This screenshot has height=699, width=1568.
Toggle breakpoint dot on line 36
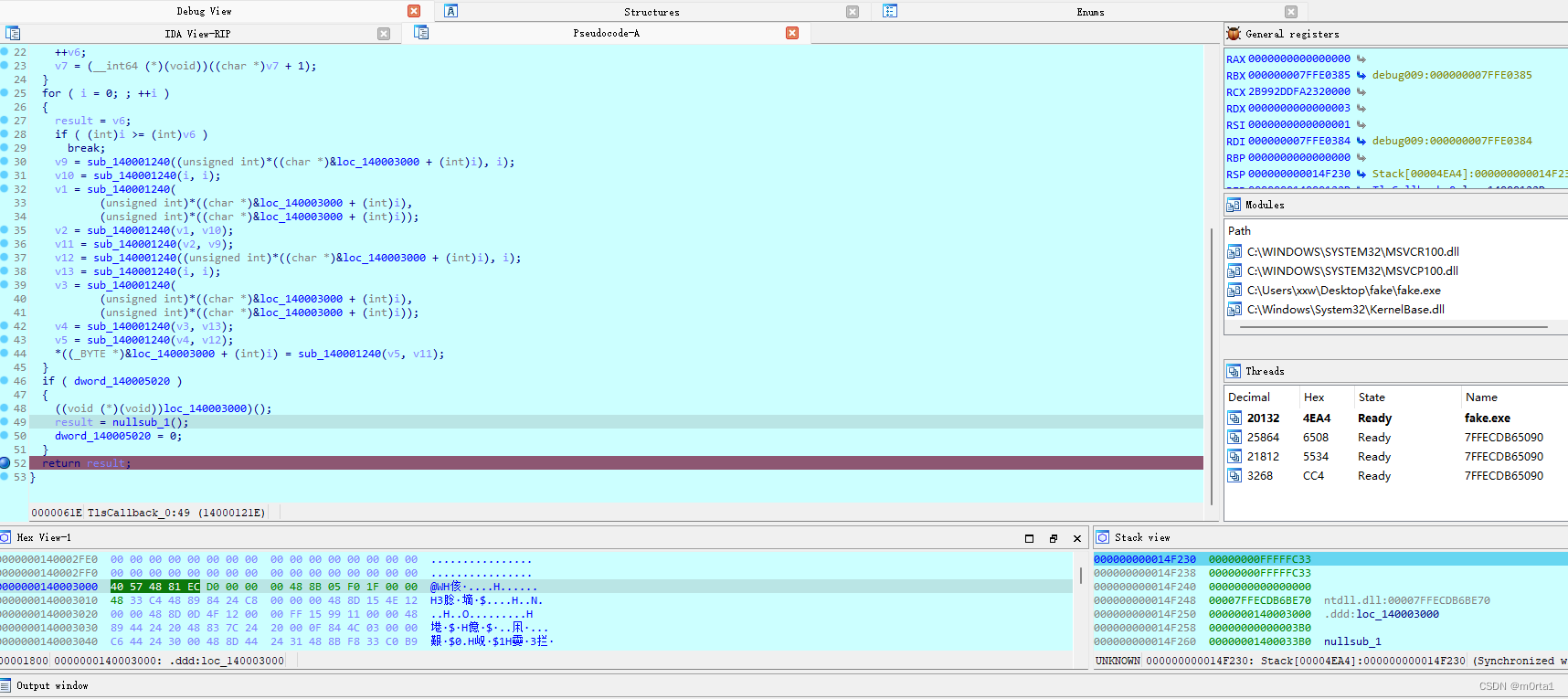5,244
